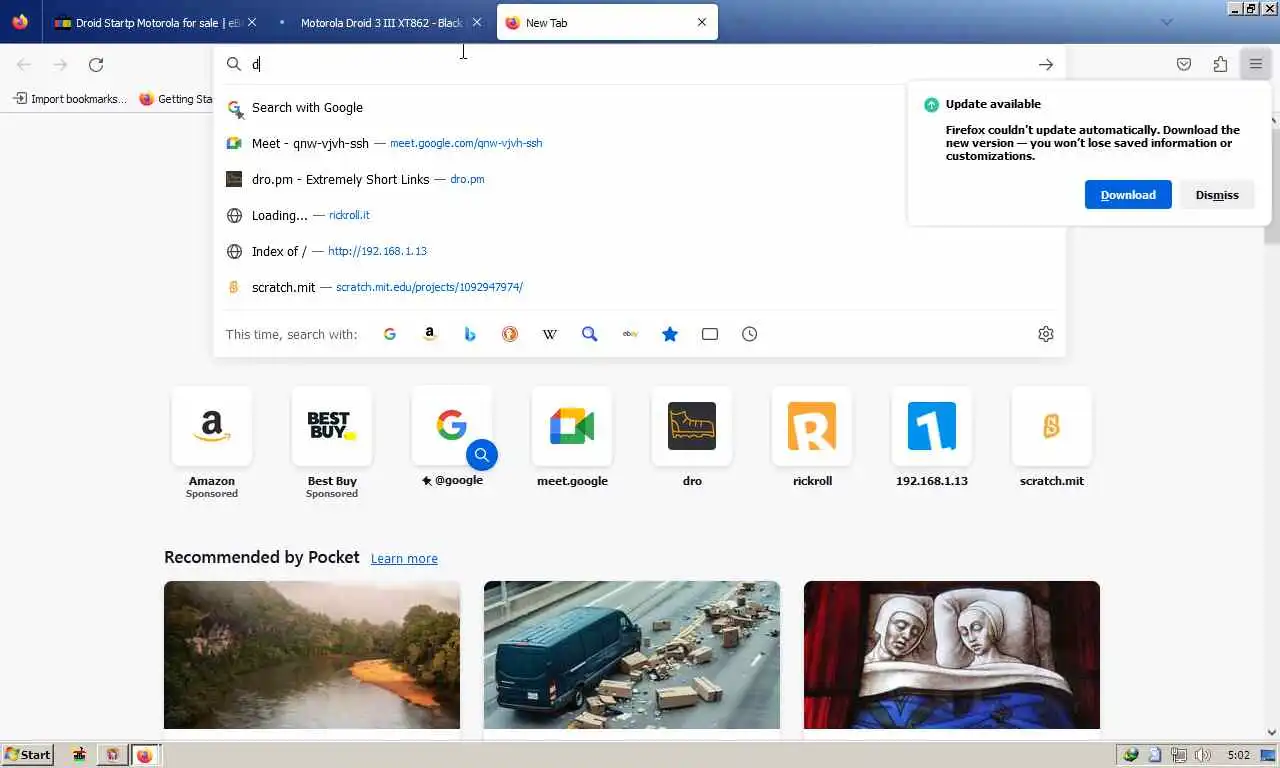The image size is (1280, 768).
Task: Choose the Loading rickroll.it suggestion
Action: point(639,215)
